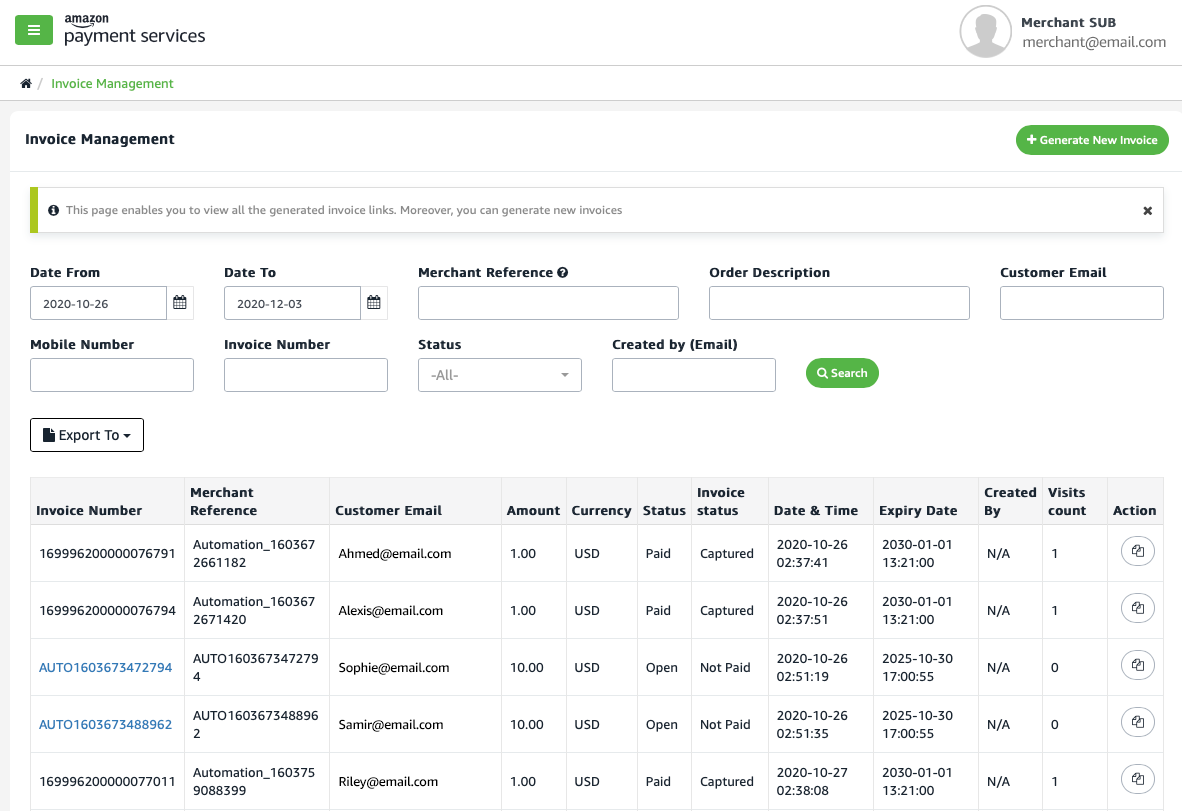
Task: Open invoice AUTO1603673472794 details
Action: (105, 667)
